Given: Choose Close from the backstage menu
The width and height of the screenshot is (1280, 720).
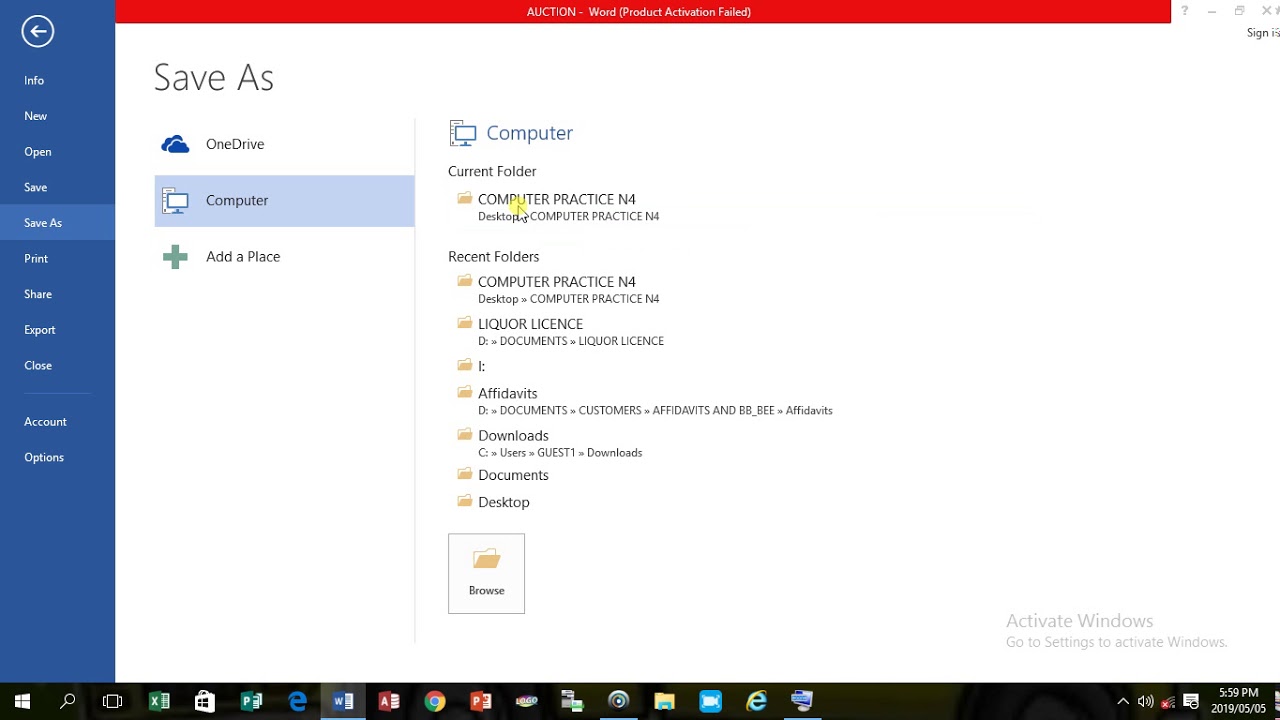Looking at the screenshot, I should [x=37, y=365].
